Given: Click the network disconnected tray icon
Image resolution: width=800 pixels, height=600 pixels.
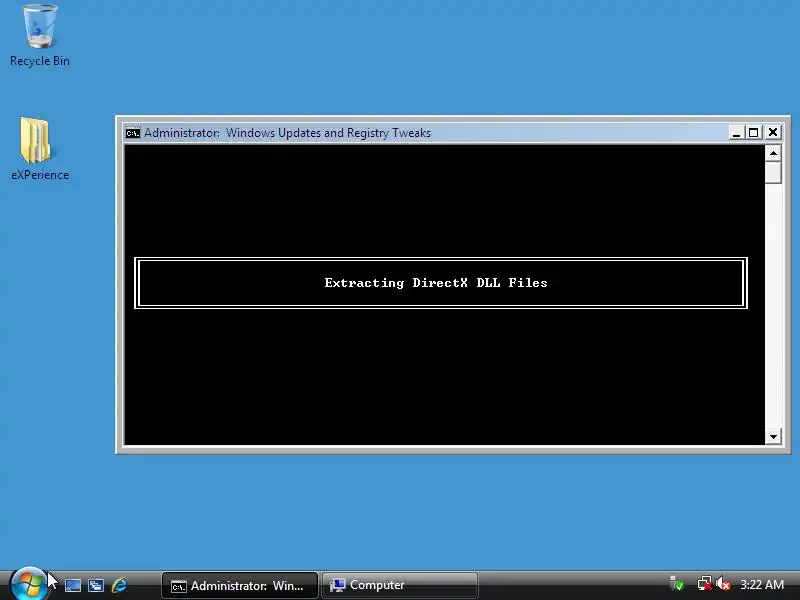Looking at the screenshot, I should [x=705, y=584].
